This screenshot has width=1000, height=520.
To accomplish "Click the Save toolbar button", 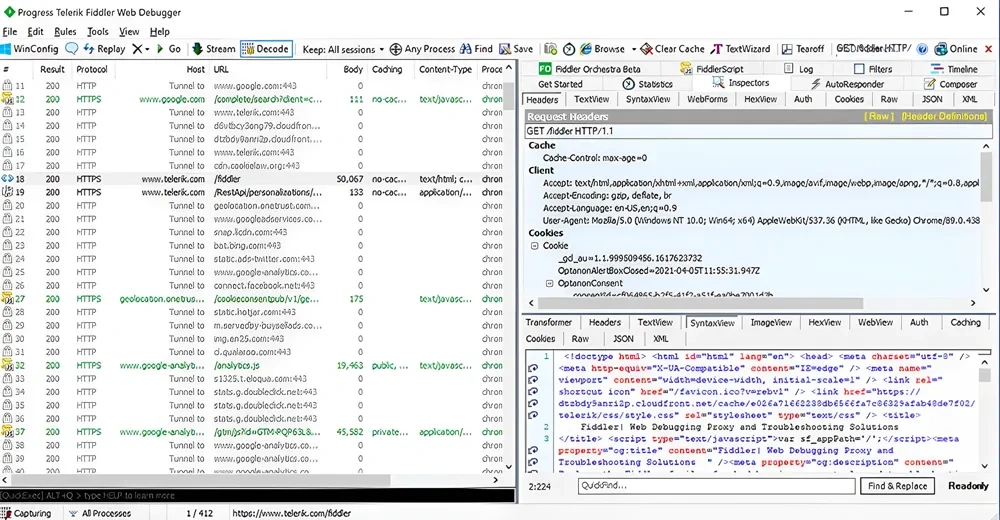I will (516, 48).
